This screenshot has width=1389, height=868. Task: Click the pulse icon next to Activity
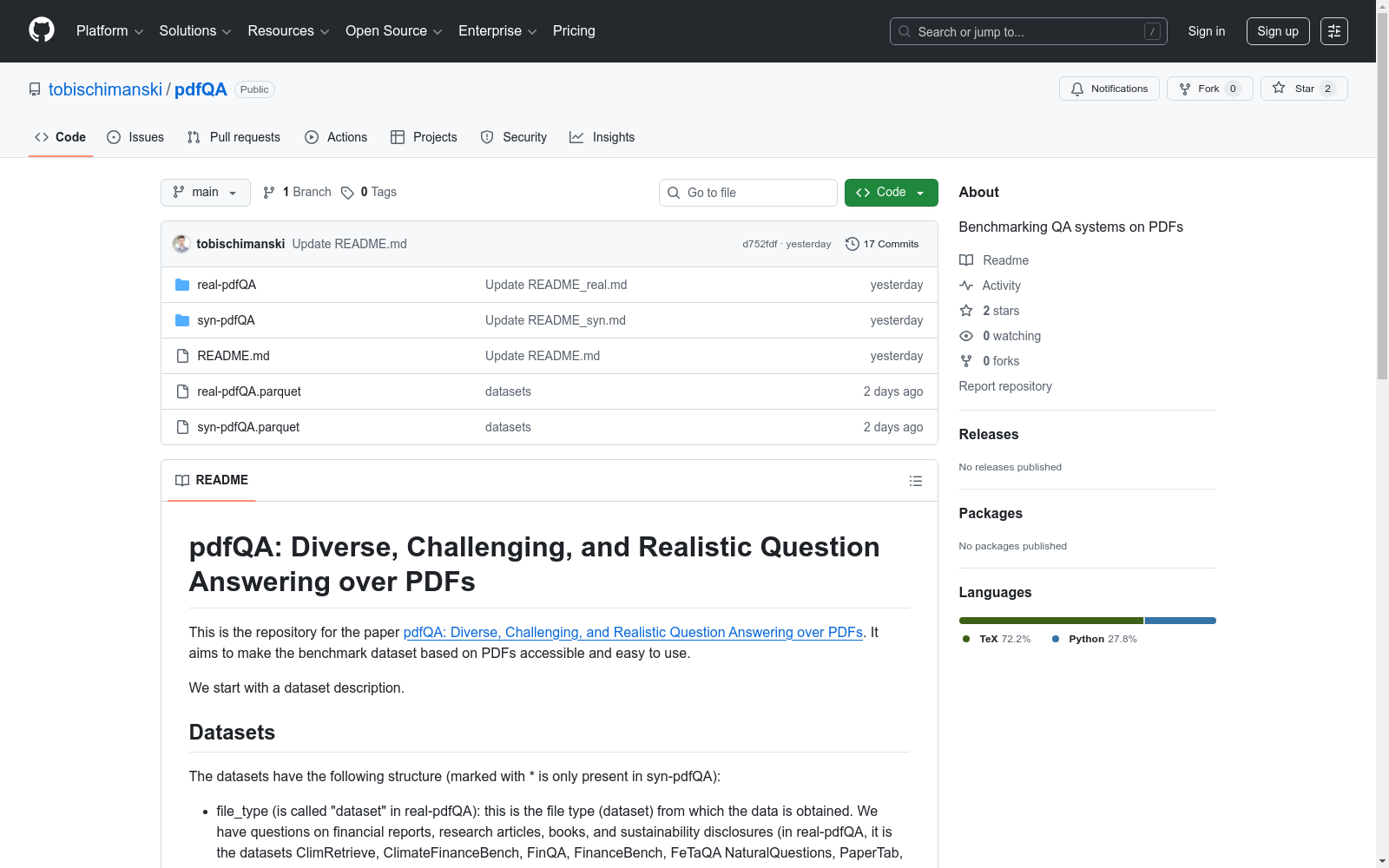click(x=966, y=286)
